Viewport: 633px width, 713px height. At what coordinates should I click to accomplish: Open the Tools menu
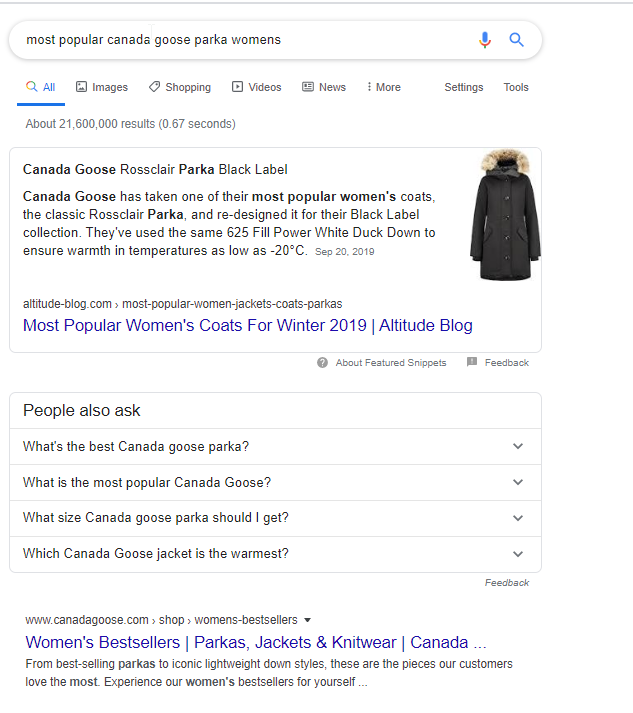coord(516,87)
